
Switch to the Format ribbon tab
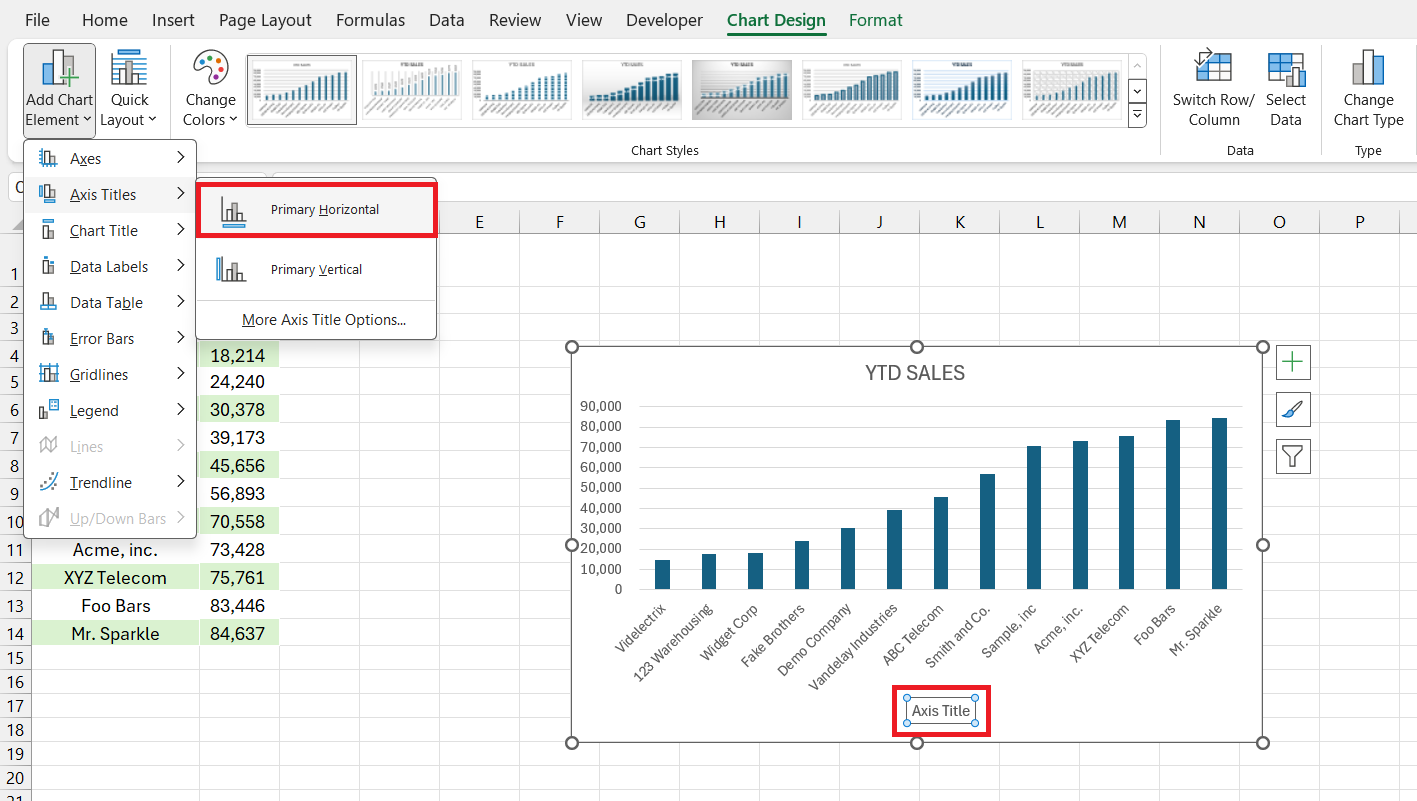point(875,19)
